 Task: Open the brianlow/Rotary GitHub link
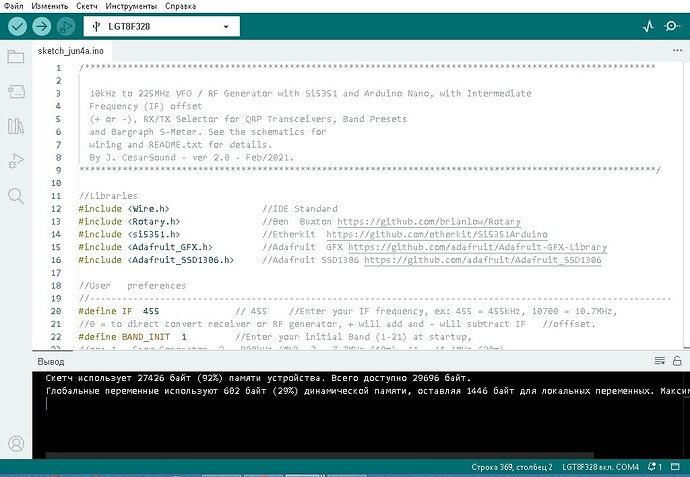point(429,222)
